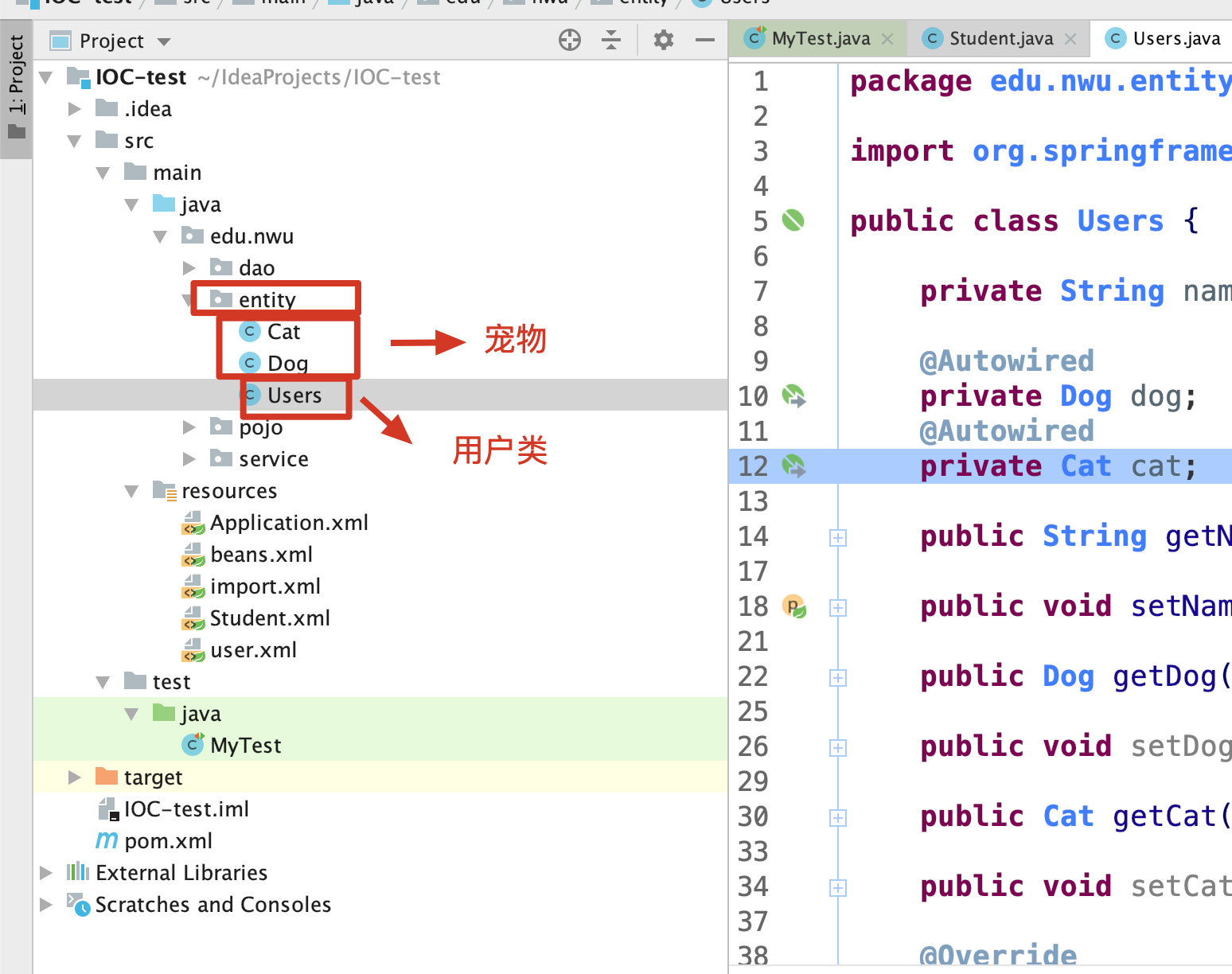The height and width of the screenshot is (974, 1232).
Task: Click the Application.xml file icon
Action: (x=193, y=523)
